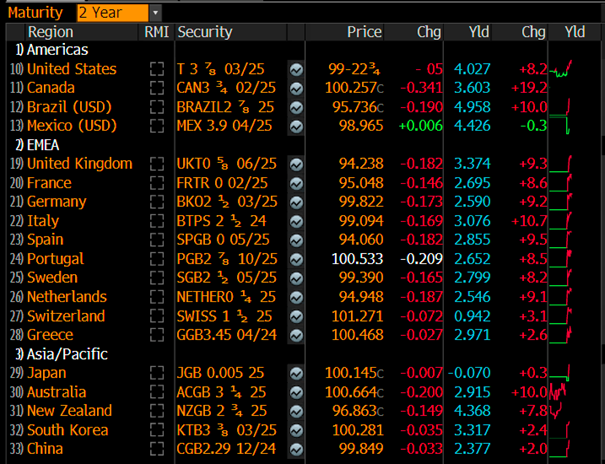Click the Australia yield sparkline chart

click(x=558, y=391)
